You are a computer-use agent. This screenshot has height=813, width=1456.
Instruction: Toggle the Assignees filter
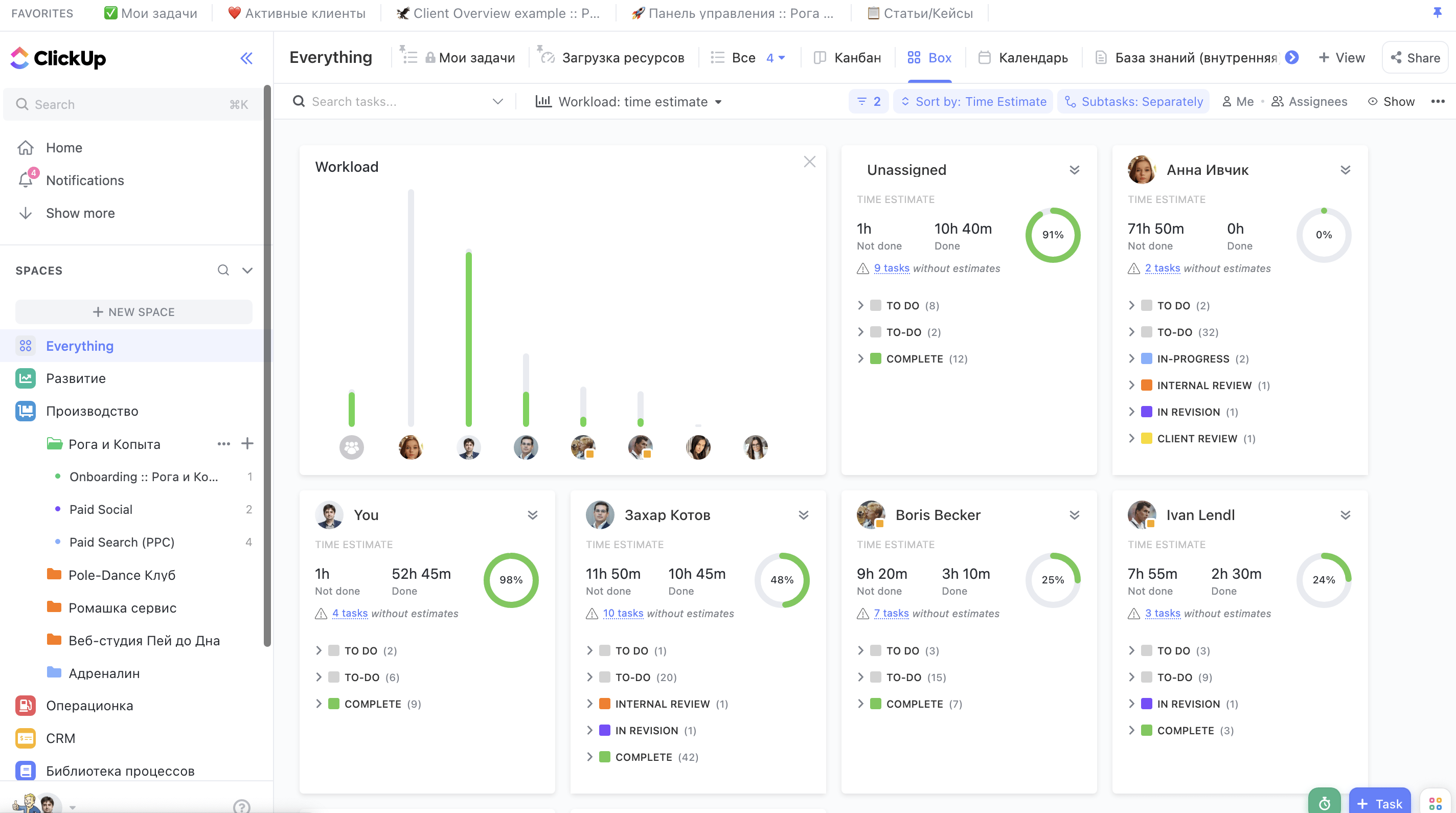[x=1309, y=102]
